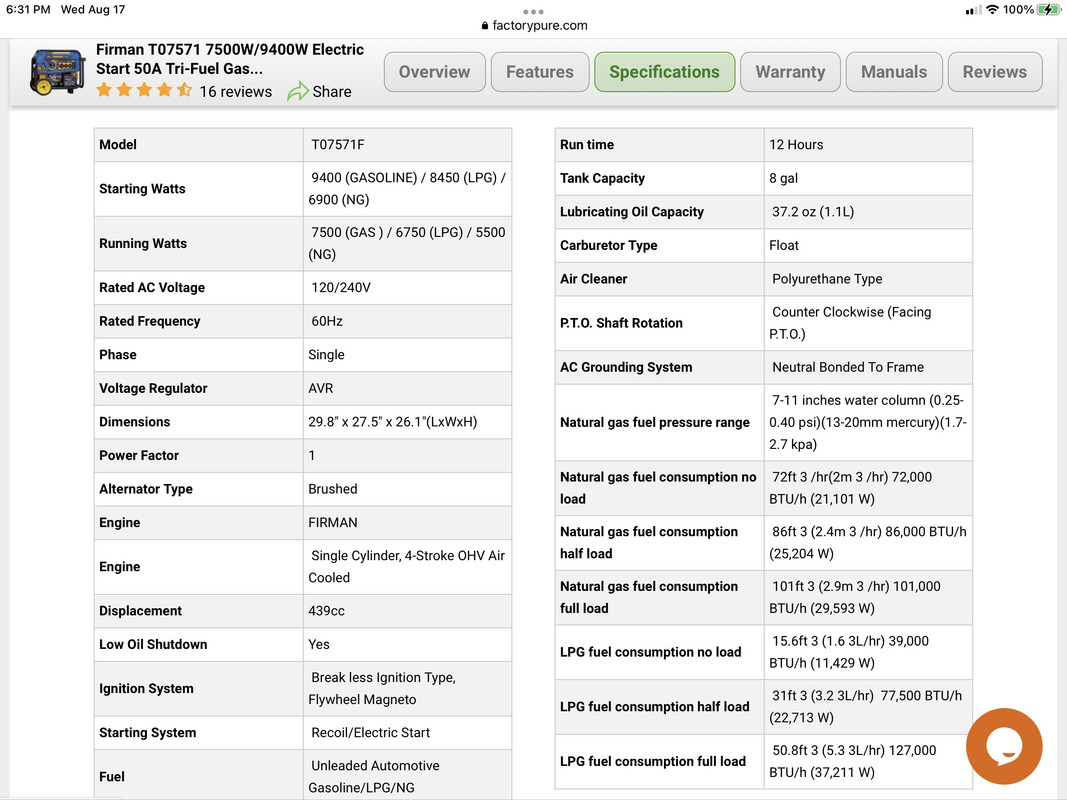This screenshot has width=1067, height=800.
Task: Open the Manuals tab
Action: 893,71
